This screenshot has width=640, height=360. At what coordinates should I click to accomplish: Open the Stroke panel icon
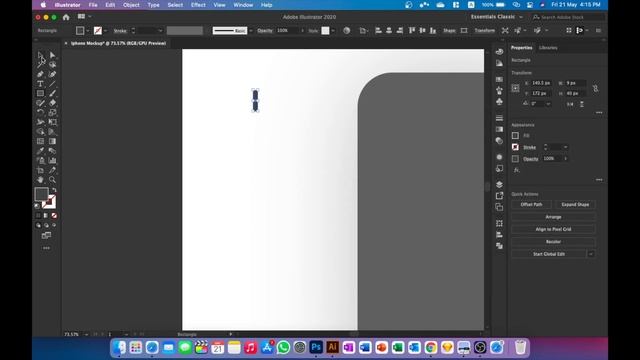pos(499,118)
